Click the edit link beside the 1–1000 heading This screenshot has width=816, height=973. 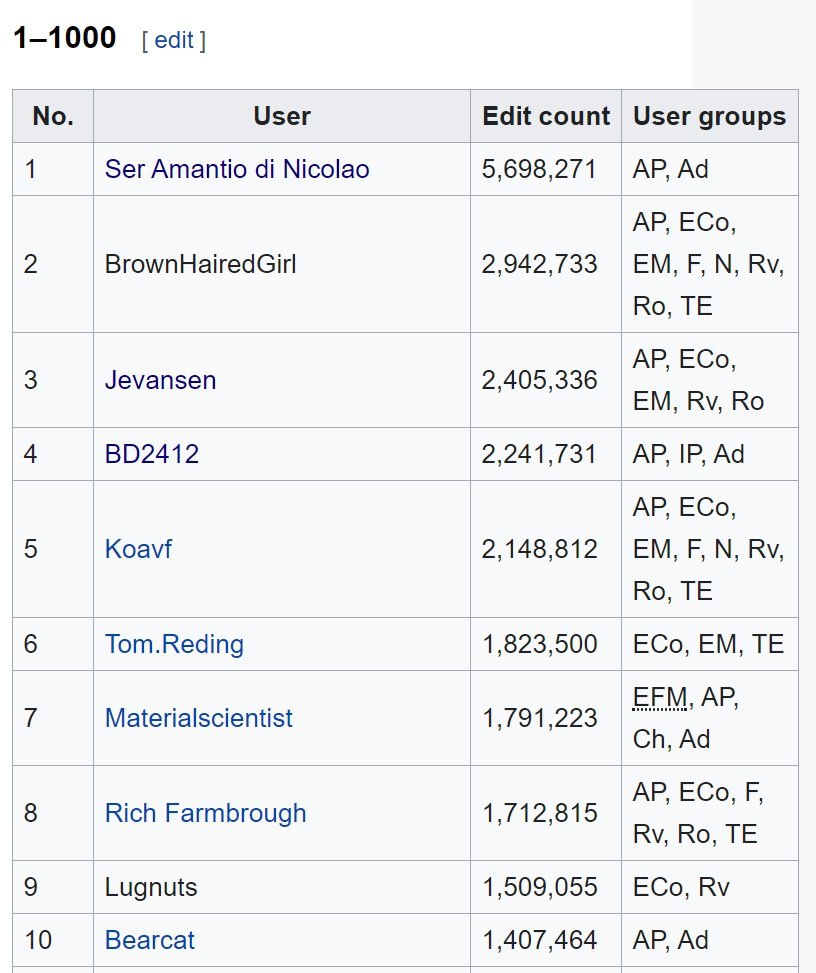[174, 40]
